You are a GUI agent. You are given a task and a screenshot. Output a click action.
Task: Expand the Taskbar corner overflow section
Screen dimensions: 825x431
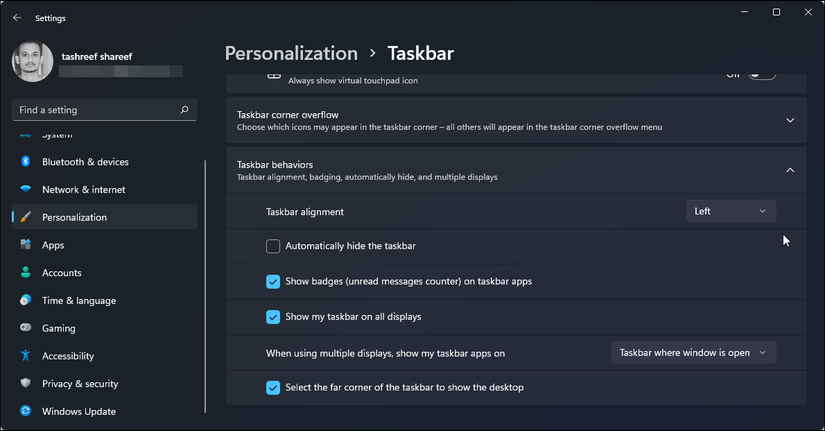coord(789,121)
